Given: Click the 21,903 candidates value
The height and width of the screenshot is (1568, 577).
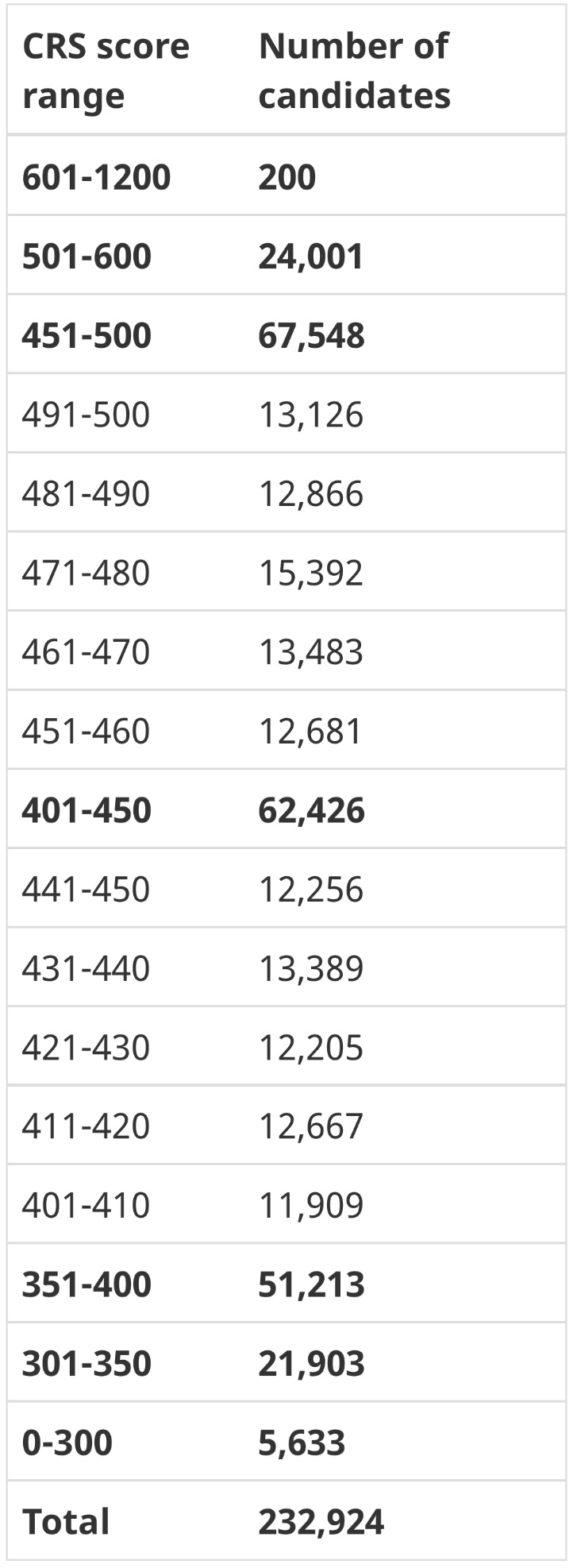Looking at the screenshot, I should click(x=311, y=1364).
